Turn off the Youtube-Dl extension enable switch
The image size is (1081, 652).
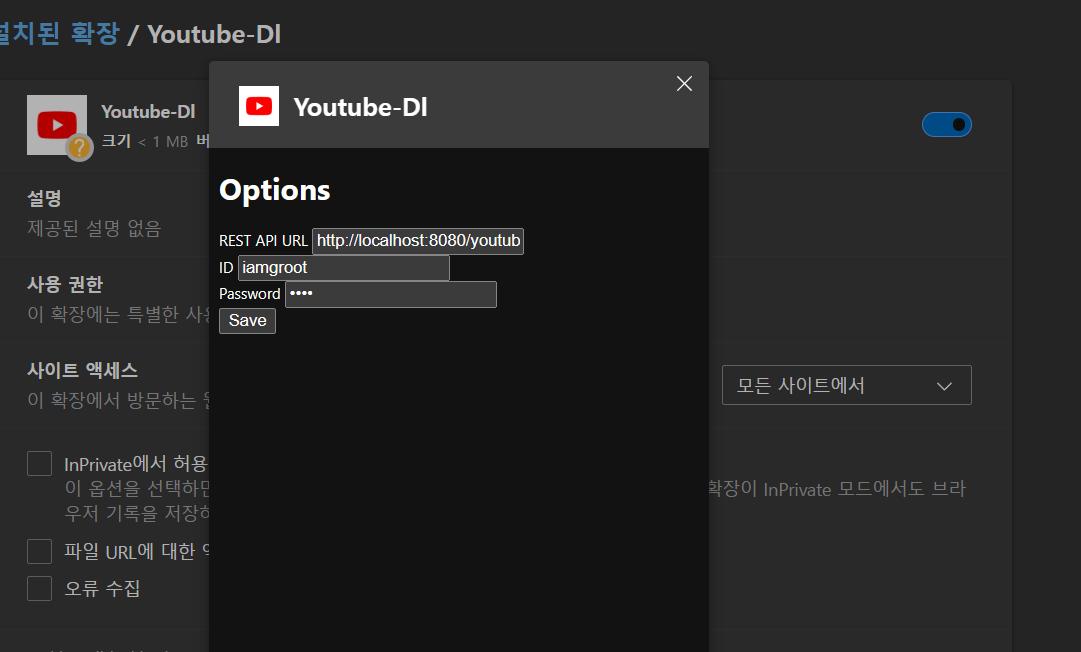click(x=946, y=124)
